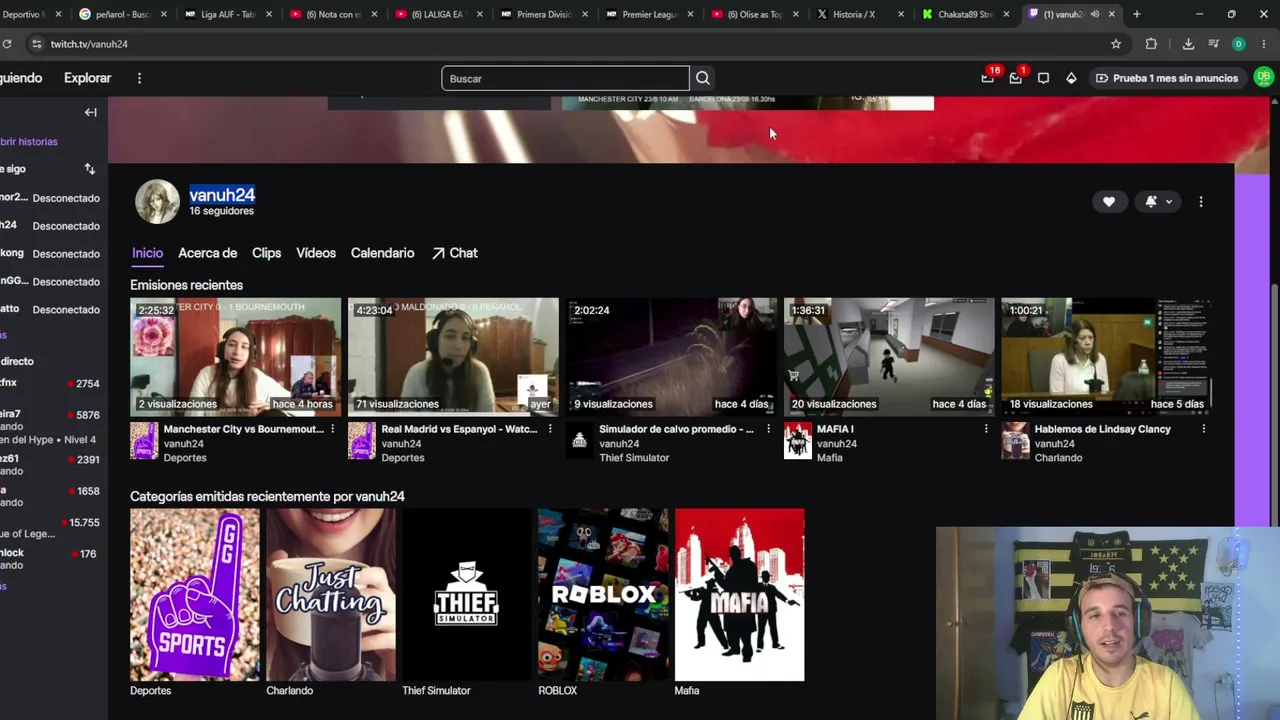The image size is (1280, 720).
Task: Click the vanuh24 channel profile picture
Action: (157, 201)
